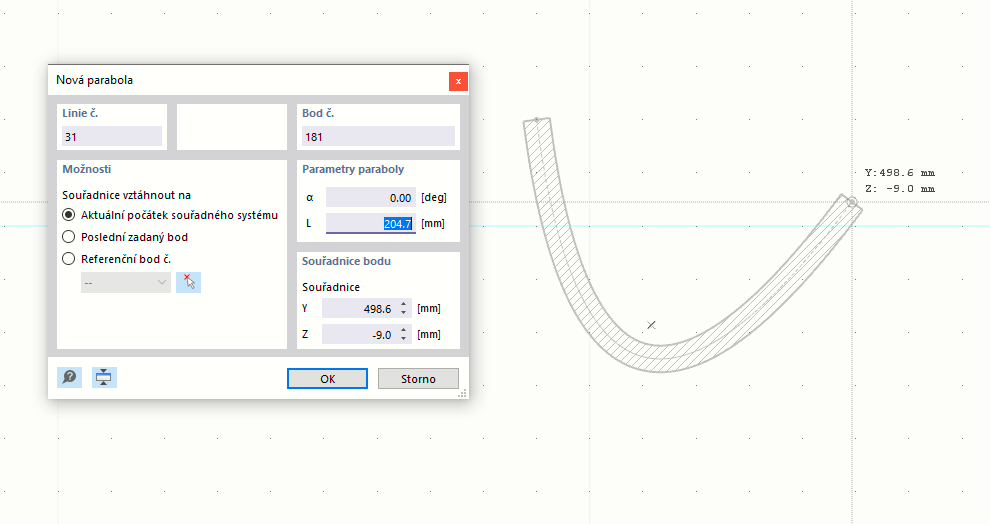Increase the Y coordinate with up arrow

403,304
